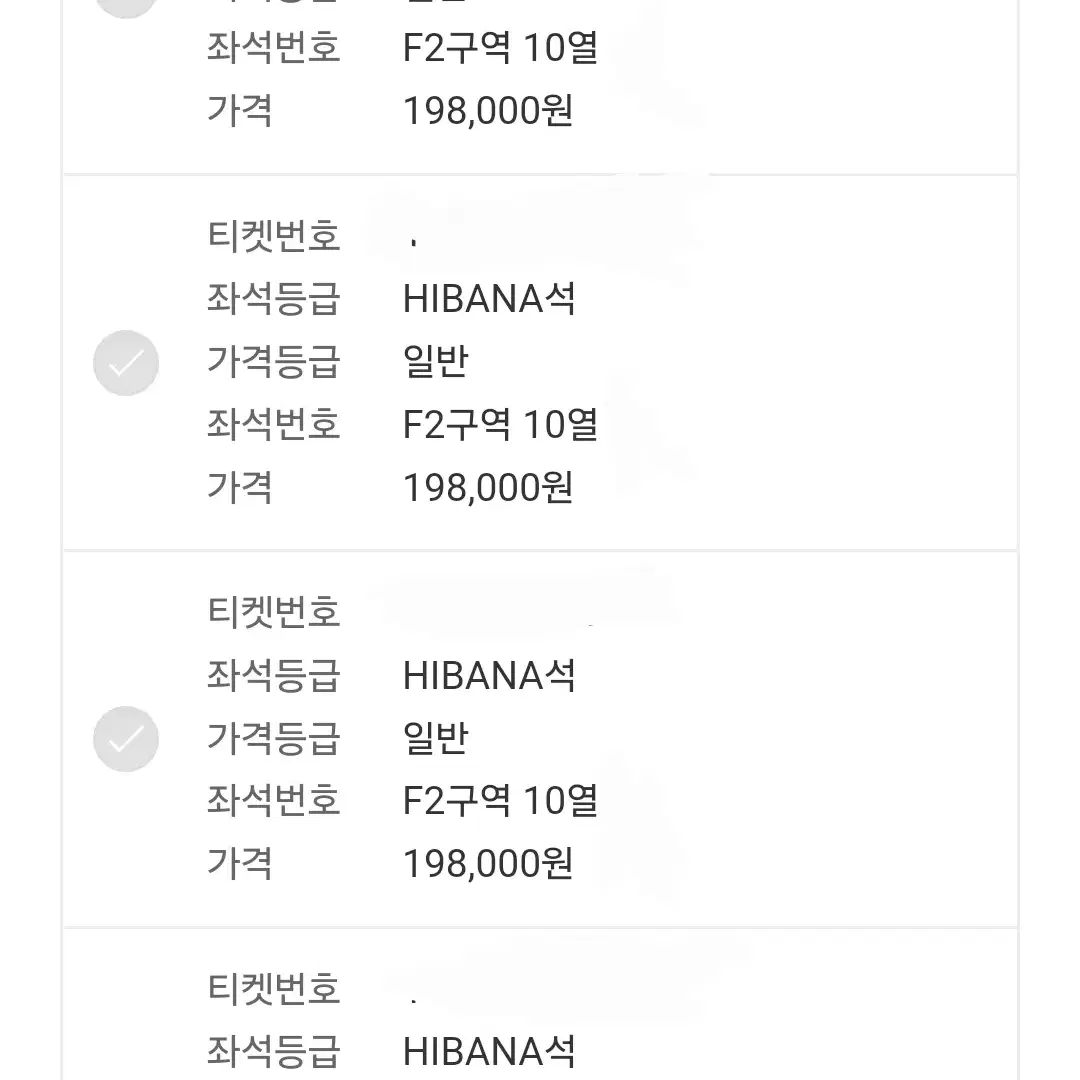Click the 일반 price grade in the first fully visible ticket
This screenshot has width=1080, height=1080.
[x=435, y=362]
